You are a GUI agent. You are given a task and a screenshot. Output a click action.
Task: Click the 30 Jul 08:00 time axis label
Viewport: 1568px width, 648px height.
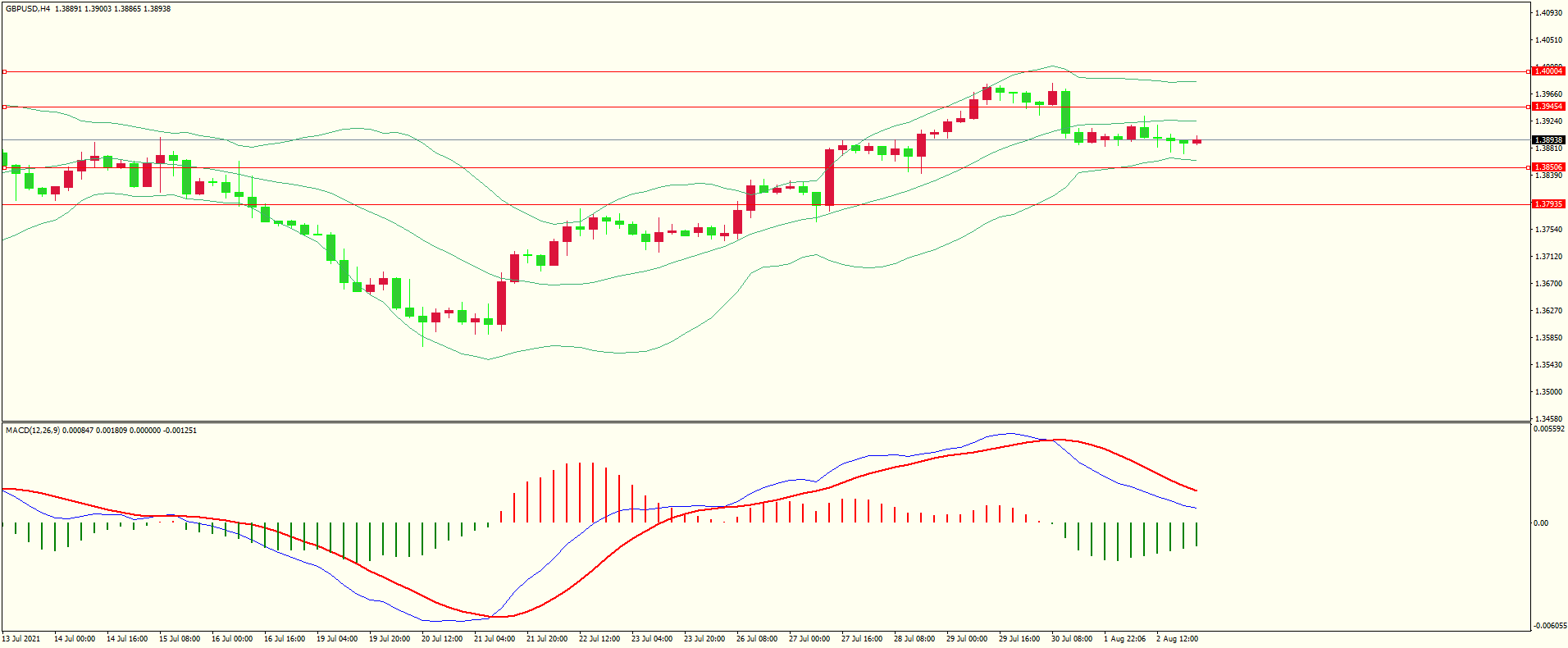tap(1071, 639)
